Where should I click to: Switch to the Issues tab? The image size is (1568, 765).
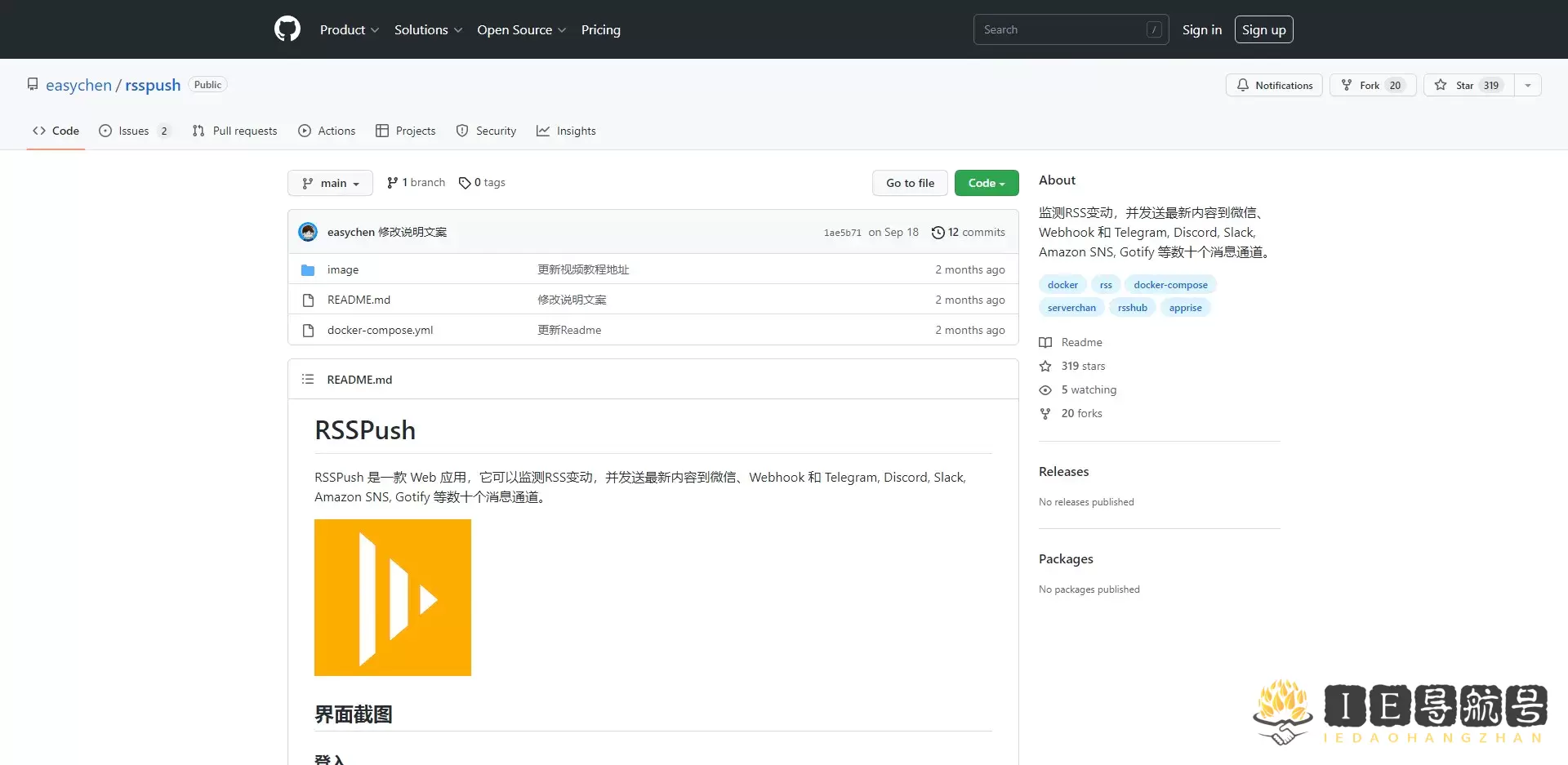tap(134, 131)
